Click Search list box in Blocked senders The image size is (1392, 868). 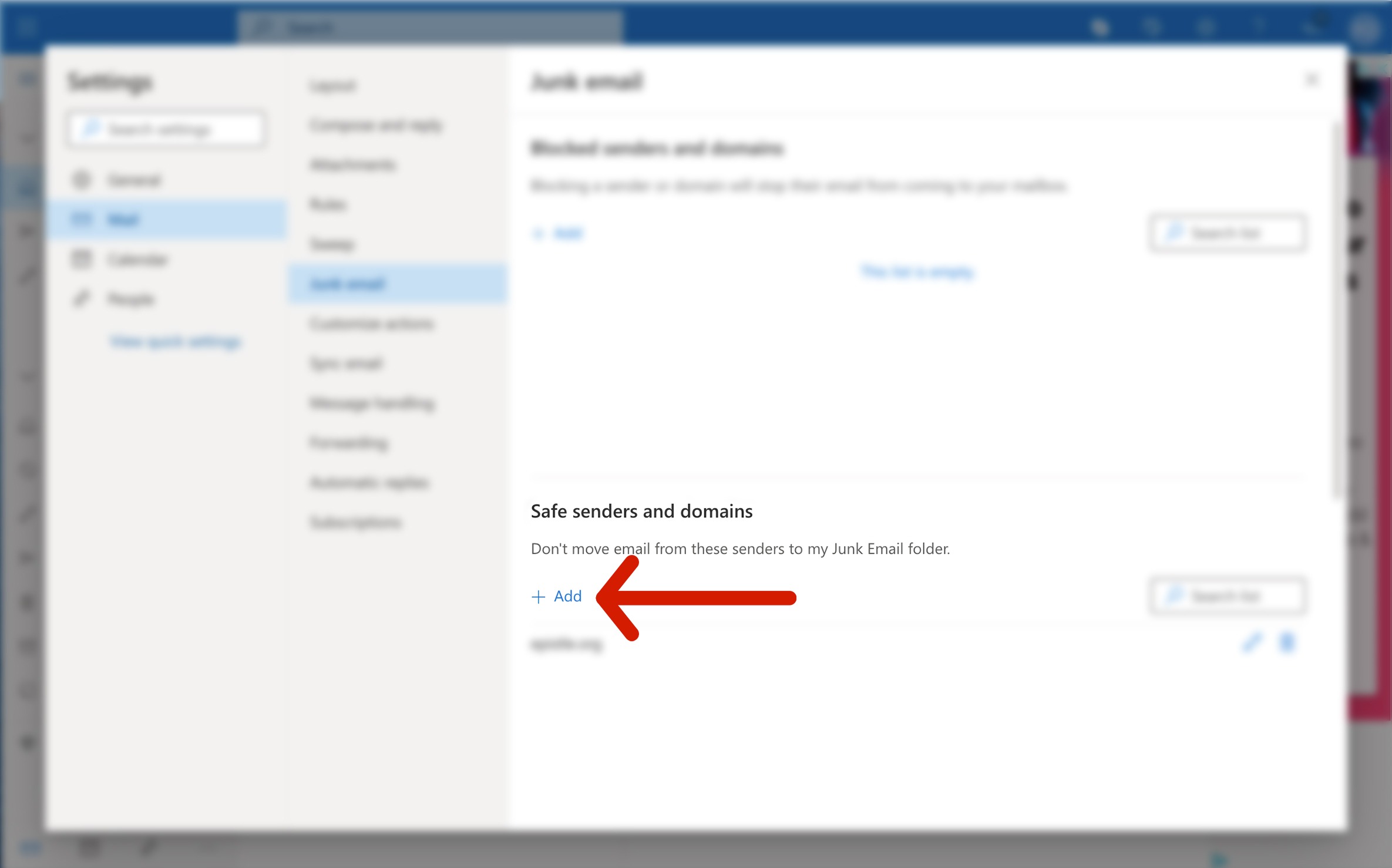point(1229,234)
